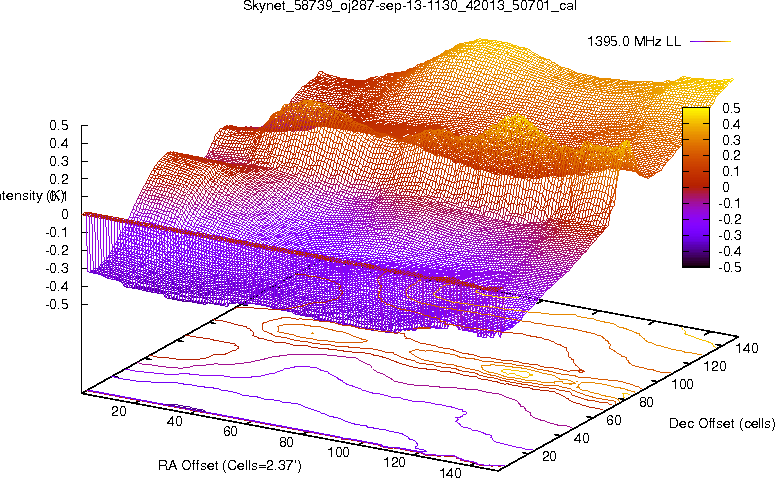
Task: Select the 0.3 label on the color bar
Action: [732, 140]
